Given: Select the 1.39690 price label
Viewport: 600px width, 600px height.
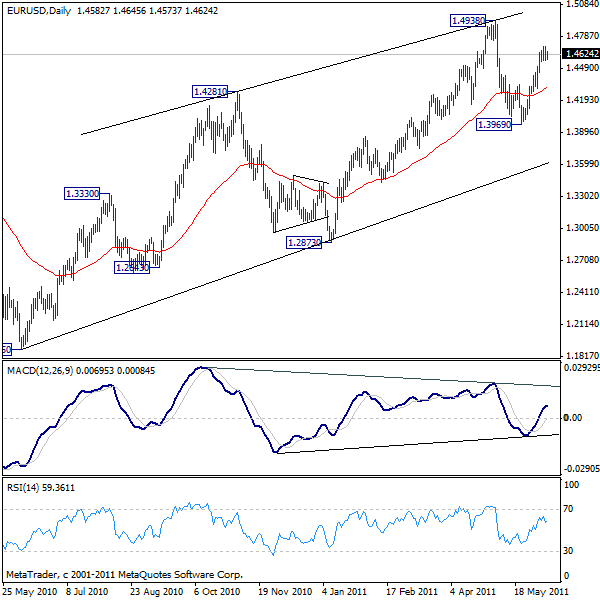Looking at the screenshot, I should click(495, 125).
